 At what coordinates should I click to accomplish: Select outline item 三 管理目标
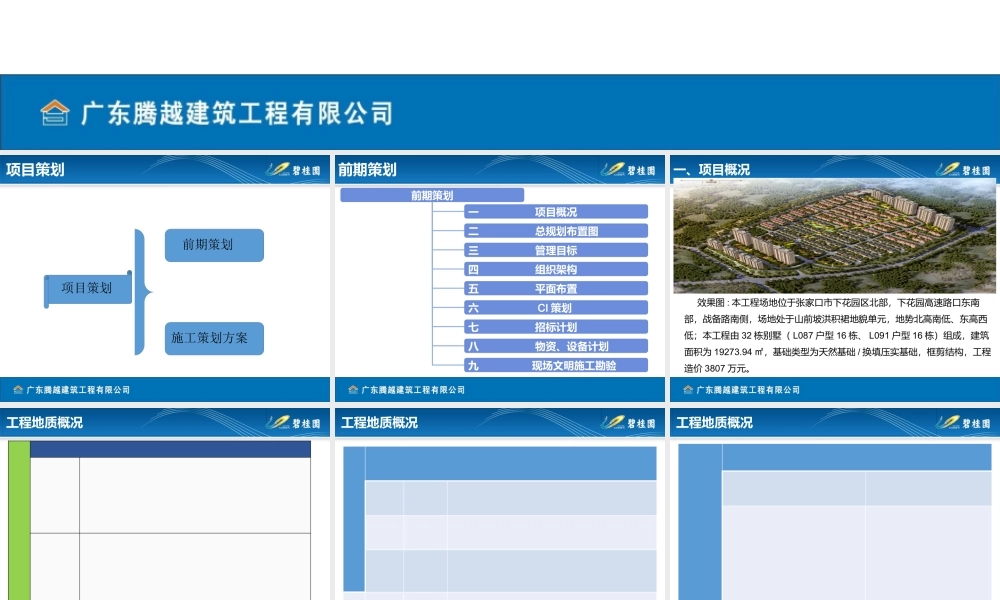[556, 250]
